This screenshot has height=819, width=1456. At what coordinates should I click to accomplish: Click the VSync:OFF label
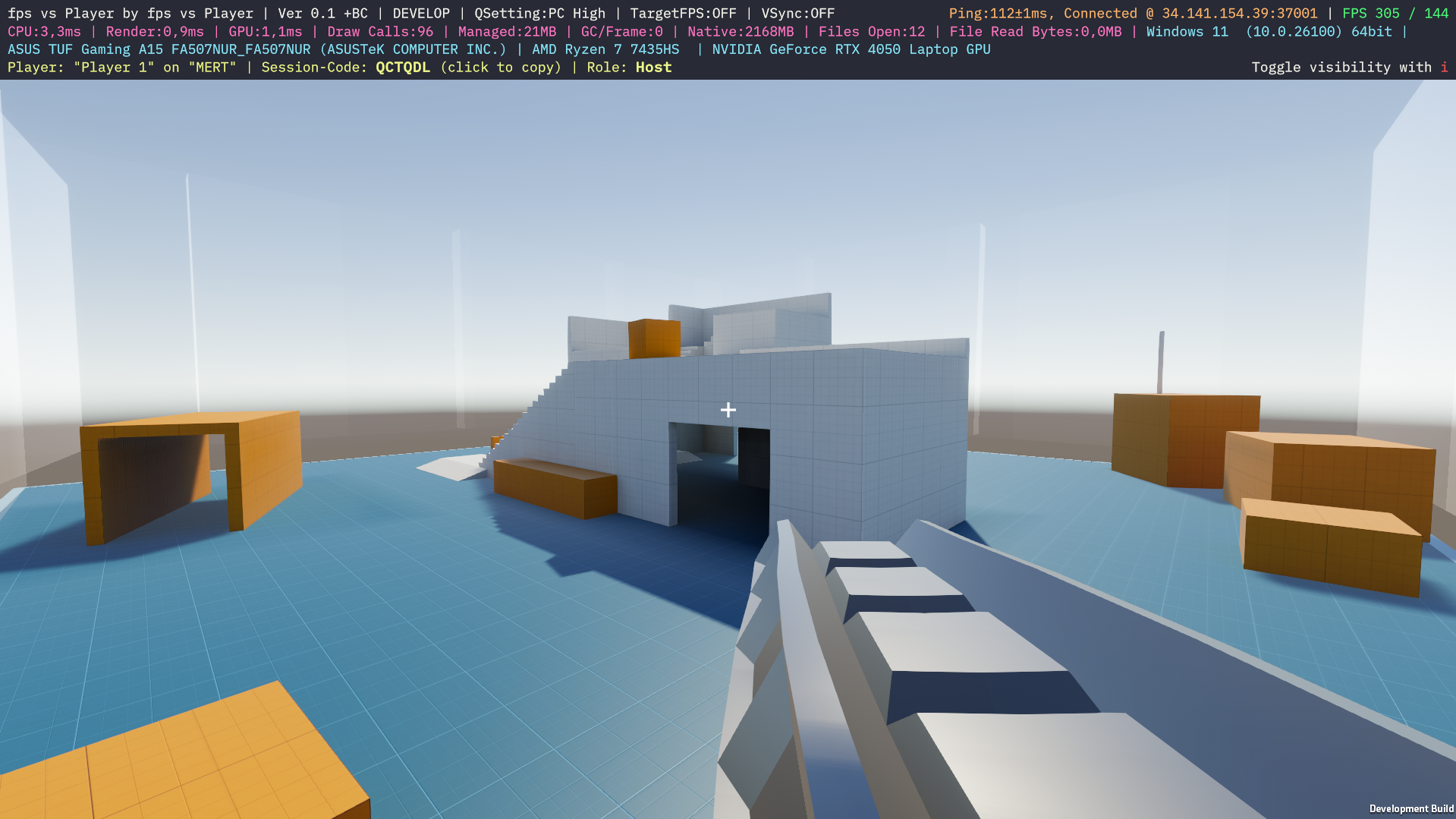point(798,14)
